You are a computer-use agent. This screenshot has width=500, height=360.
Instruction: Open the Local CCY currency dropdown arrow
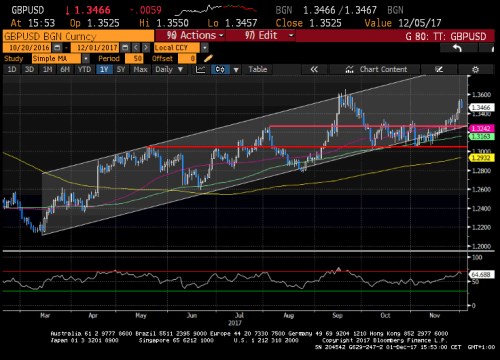point(205,48)
